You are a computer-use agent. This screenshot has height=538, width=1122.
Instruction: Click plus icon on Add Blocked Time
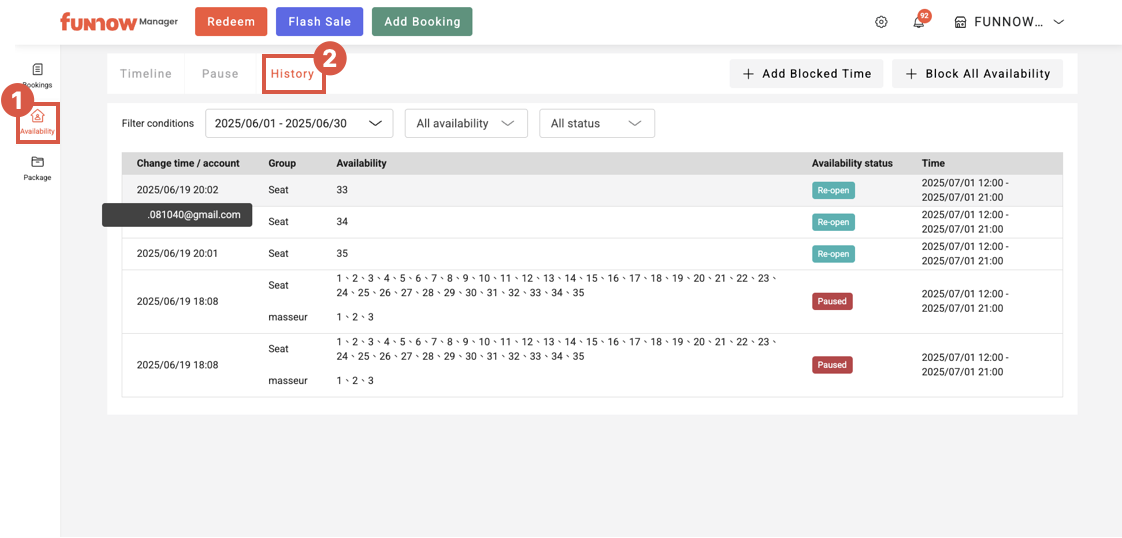tap(748, 74)
